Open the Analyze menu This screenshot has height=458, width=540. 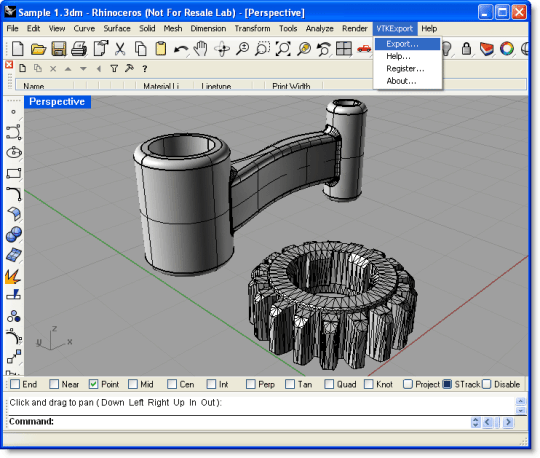pos(320,29)
